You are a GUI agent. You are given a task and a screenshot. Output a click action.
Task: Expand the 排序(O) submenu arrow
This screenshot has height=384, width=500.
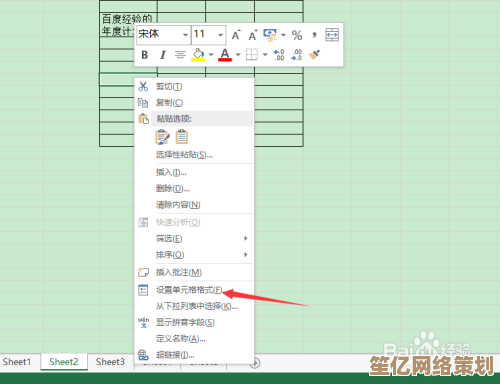click(x=246, y=254)
